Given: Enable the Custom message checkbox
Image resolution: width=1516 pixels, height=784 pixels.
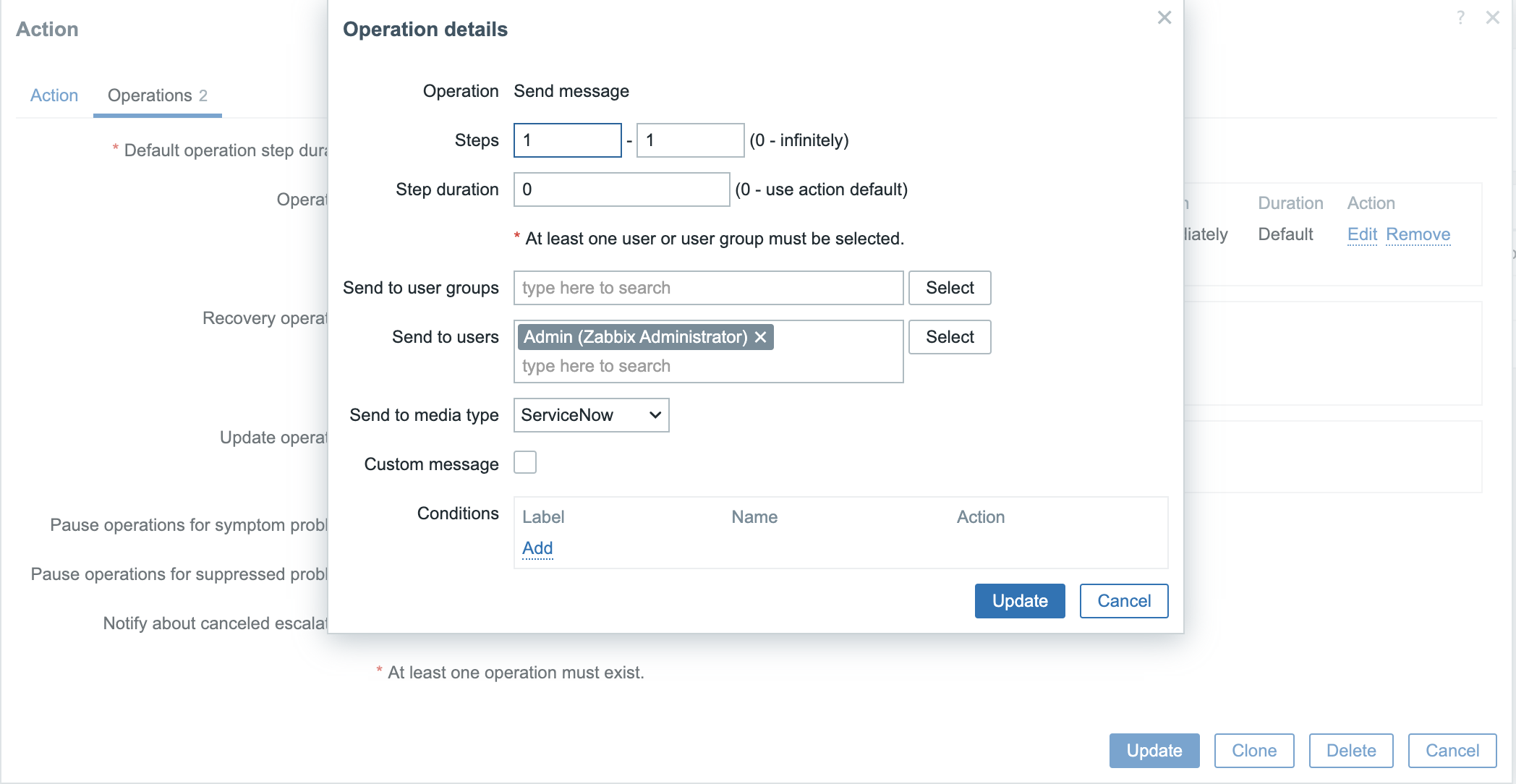Looking at the screenshot, I should point(525,462).
